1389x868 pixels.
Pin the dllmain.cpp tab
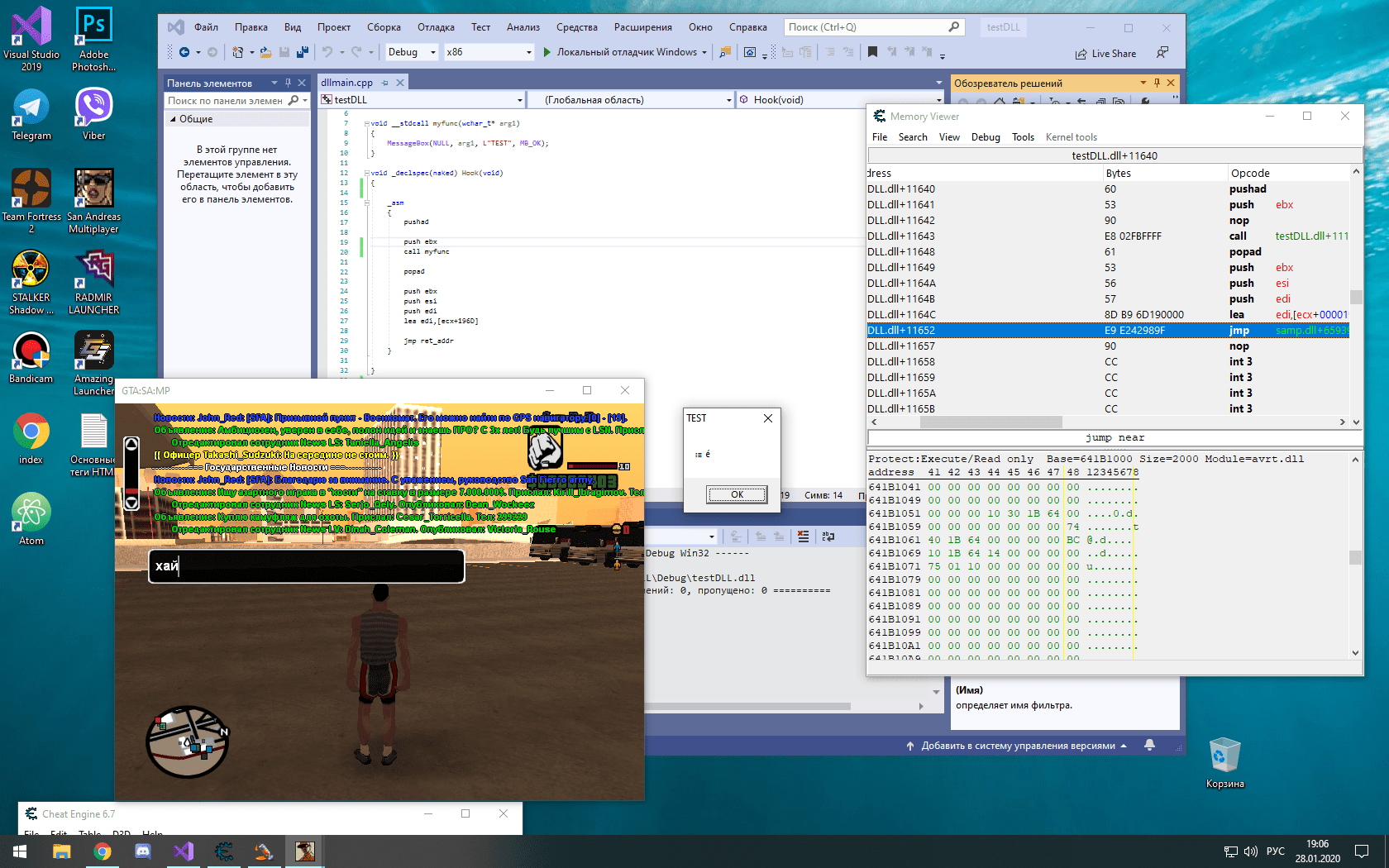tap(384, 83)
